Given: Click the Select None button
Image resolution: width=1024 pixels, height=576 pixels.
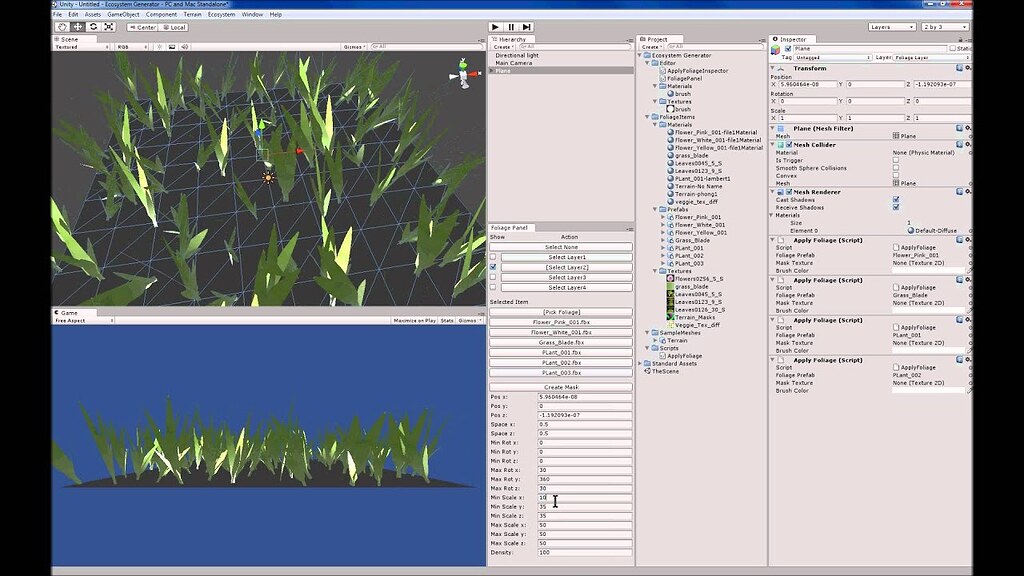Looking at the screenshot, I should (563, 246).
